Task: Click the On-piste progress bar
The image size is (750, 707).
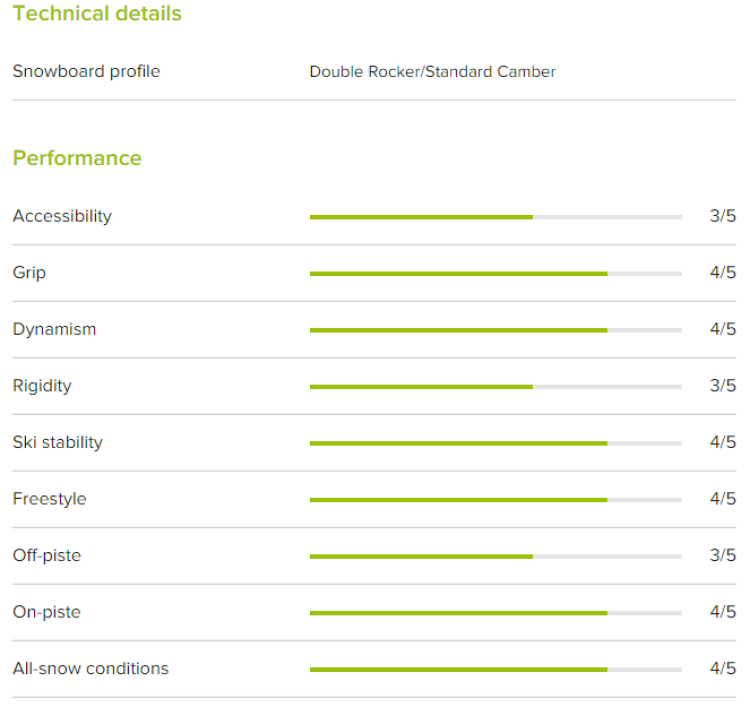Action: pos(495,612)
